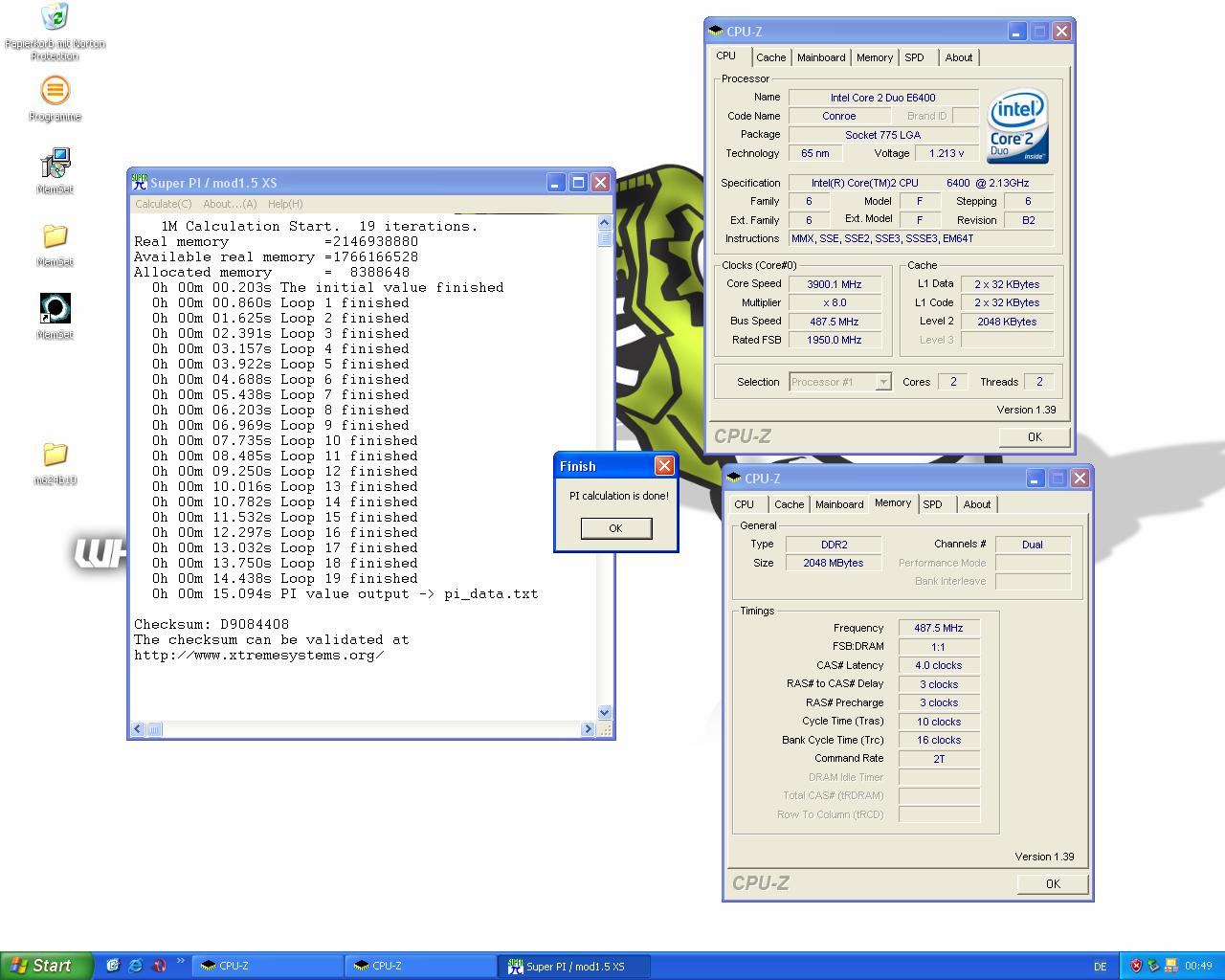1225x980 pixels.
Task: Click the taskbar clock showing 00:49
Action: click(1198, 966)
